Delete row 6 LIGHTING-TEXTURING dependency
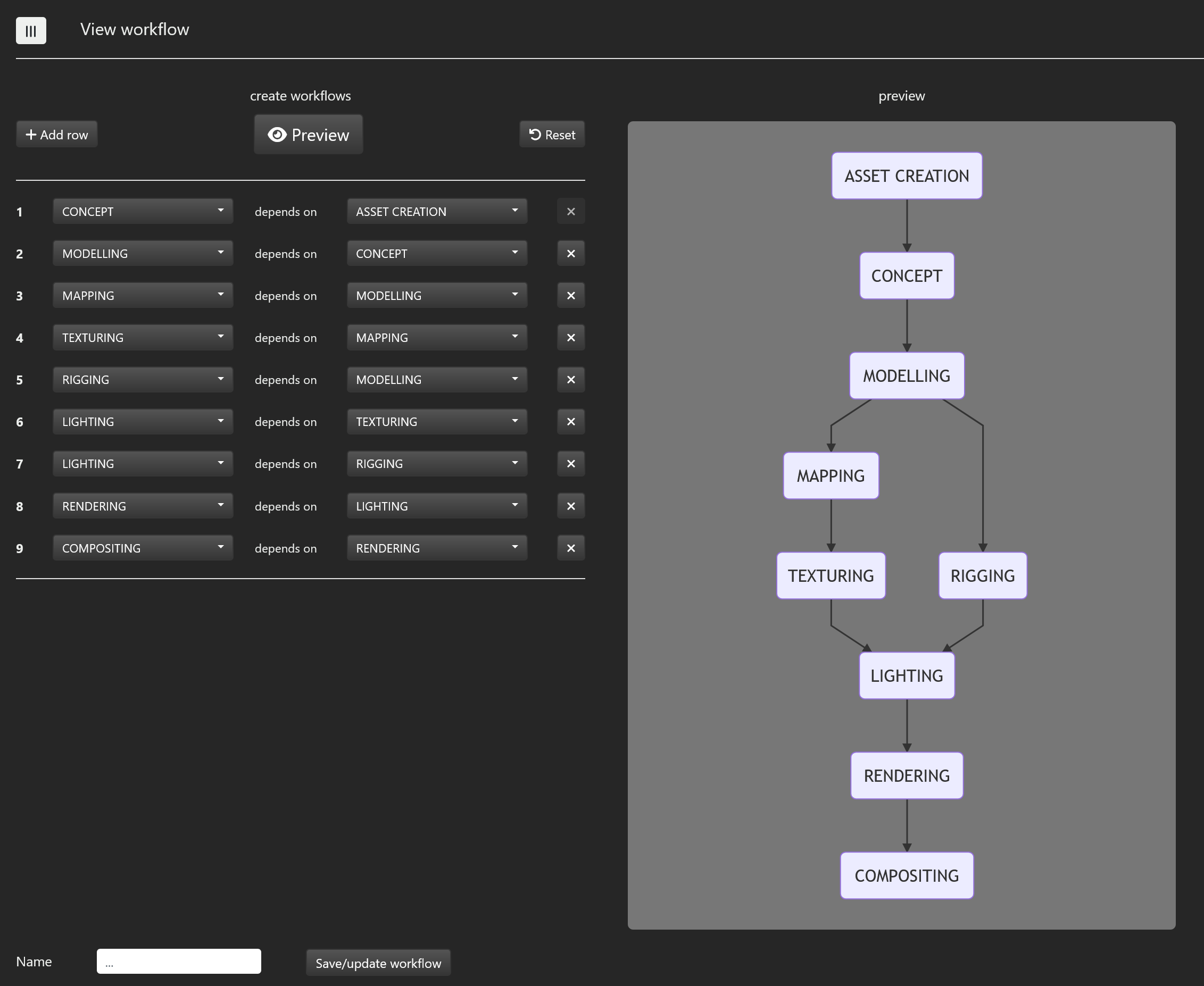This screenshot has width=1204, height=986. pos(570,422)
